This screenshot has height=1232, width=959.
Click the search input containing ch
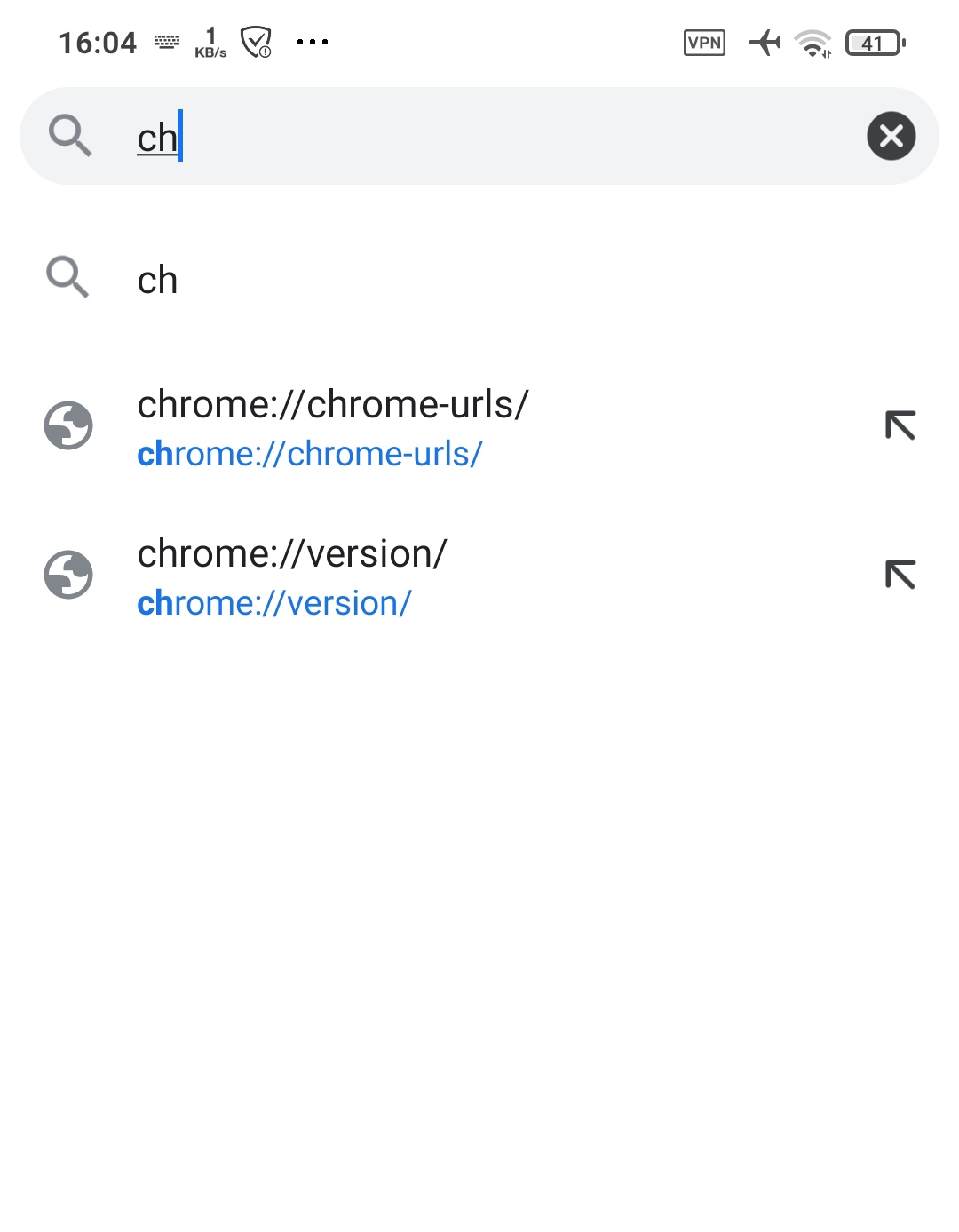point(355,135)
